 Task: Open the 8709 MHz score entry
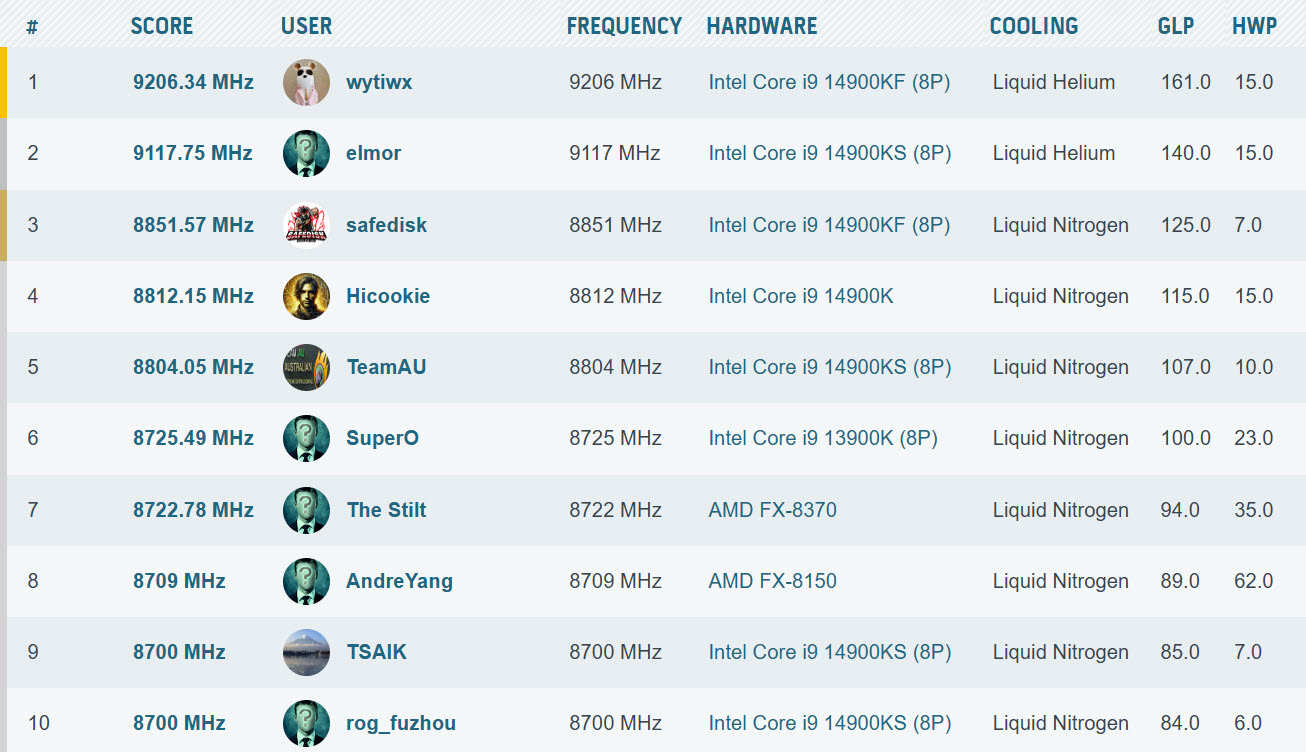pos(179,581)
